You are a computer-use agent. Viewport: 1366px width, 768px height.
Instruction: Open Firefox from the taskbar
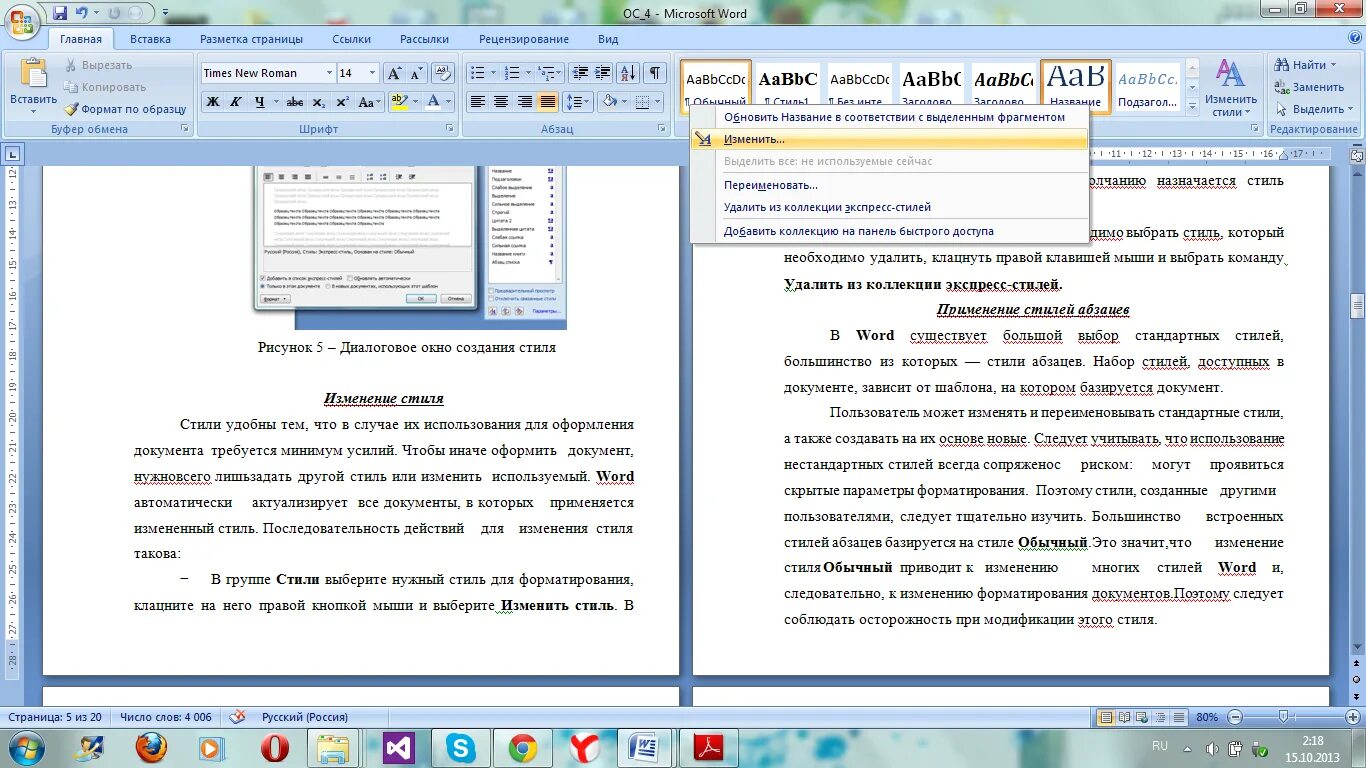(150, 747)
